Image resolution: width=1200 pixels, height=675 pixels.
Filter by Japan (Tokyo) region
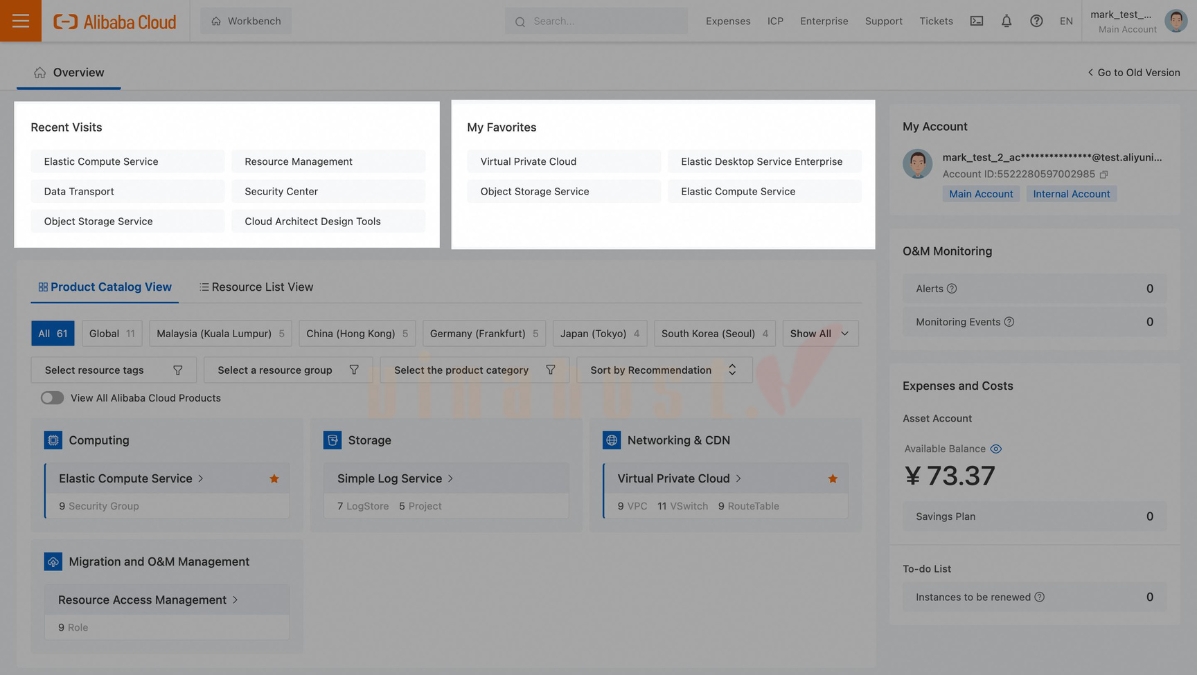click(600, 334)
